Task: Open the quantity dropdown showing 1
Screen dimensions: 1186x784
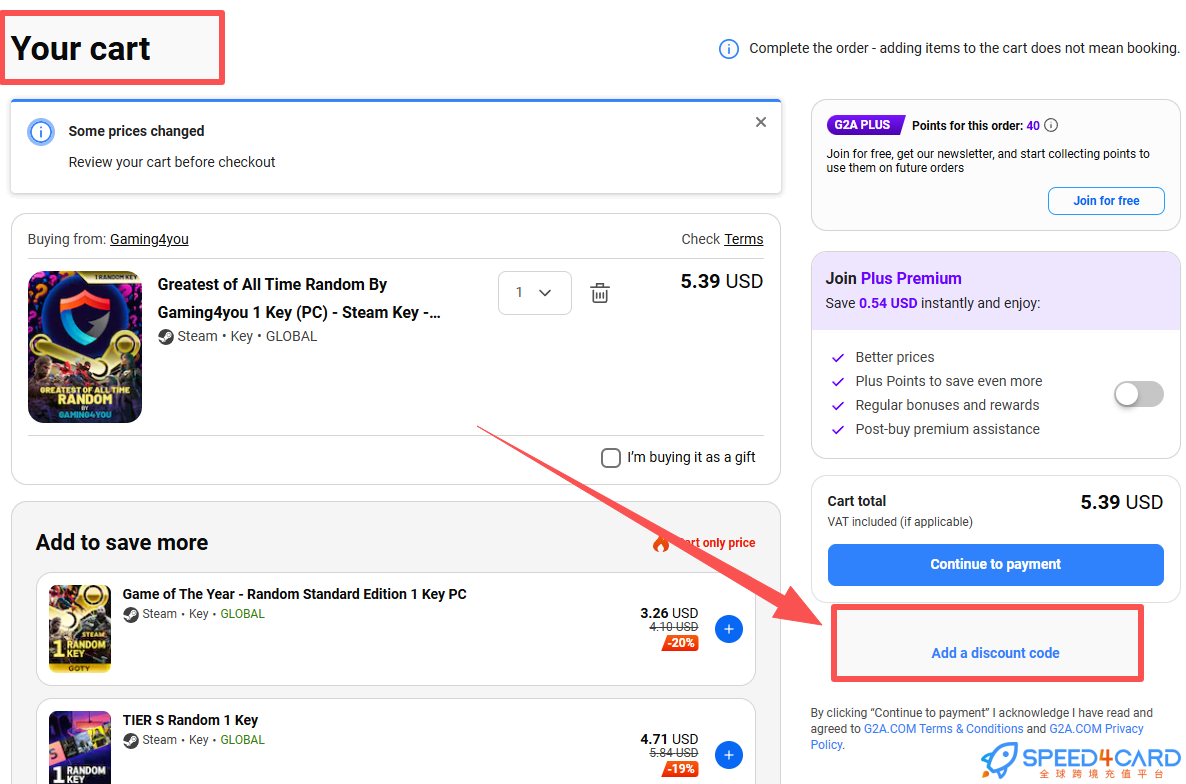Action: 534,293
